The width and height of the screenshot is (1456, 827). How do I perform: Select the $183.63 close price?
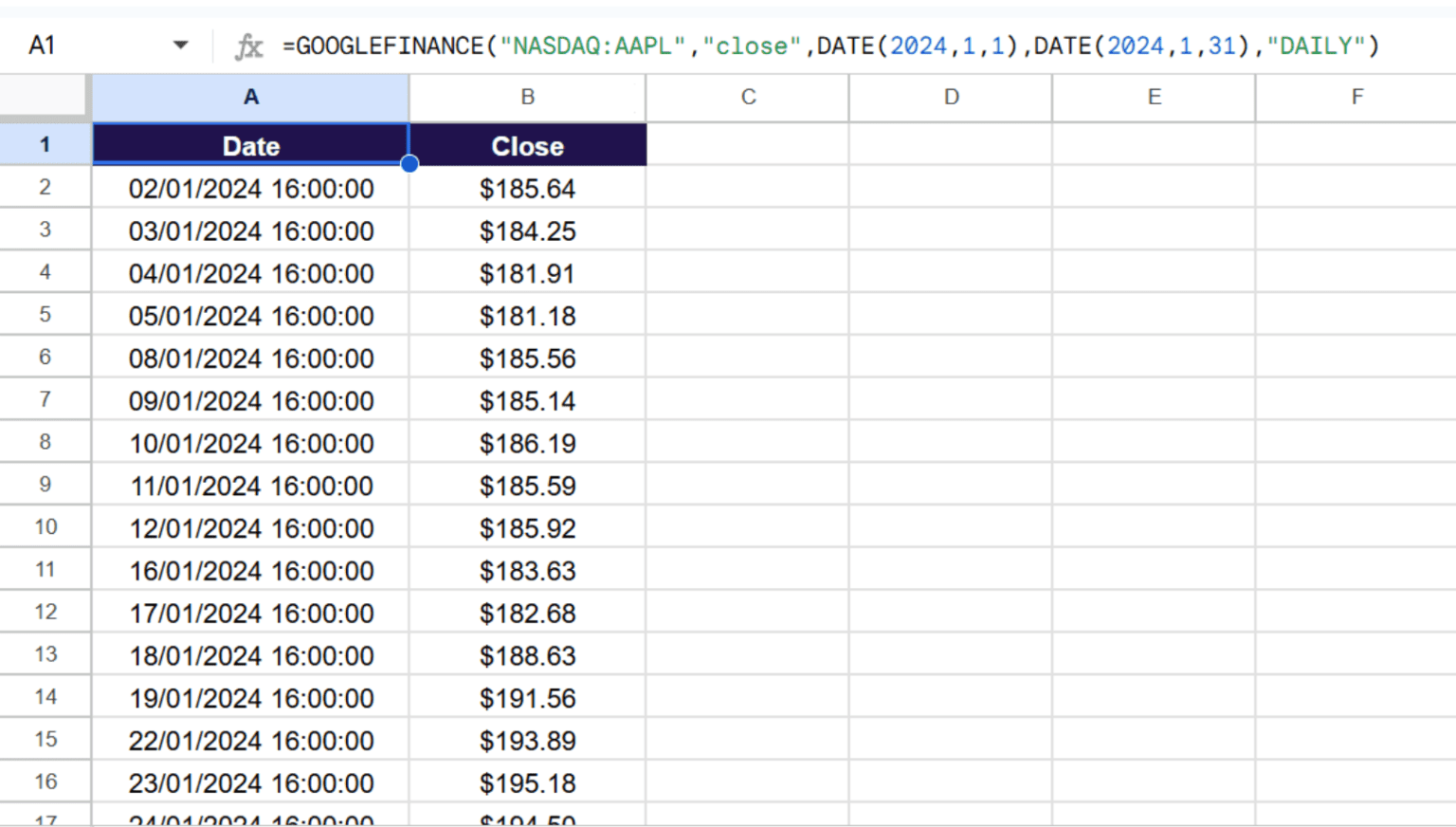pyautogui.click(x=527, y=570)
